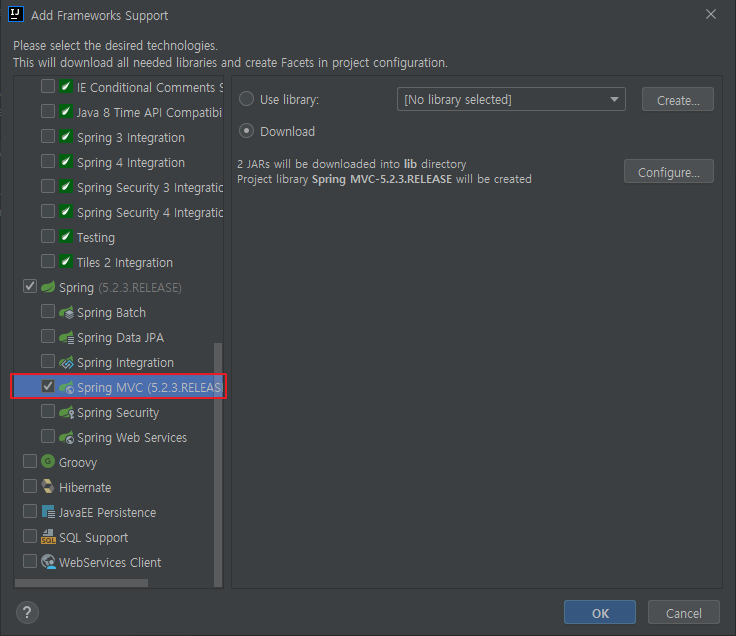
Task: Select the Download radio button
Action: click(x=246, y=130)
